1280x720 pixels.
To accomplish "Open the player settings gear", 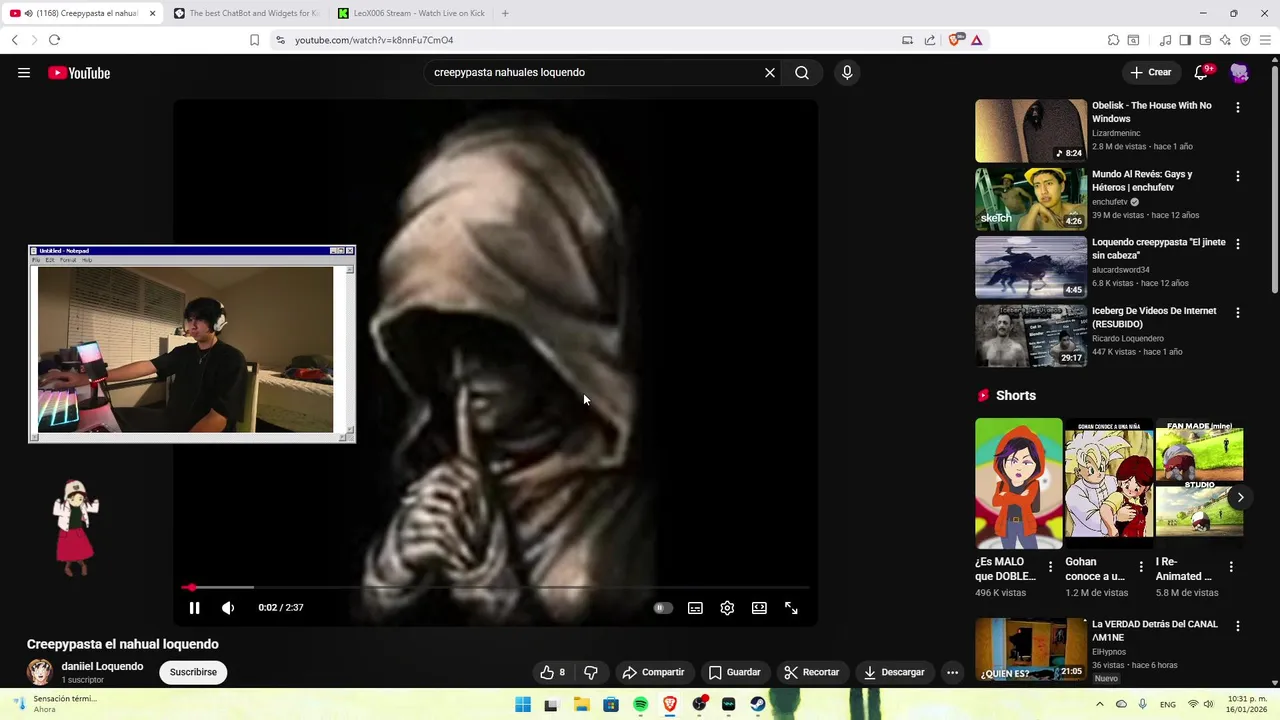I will click(727, 608).
